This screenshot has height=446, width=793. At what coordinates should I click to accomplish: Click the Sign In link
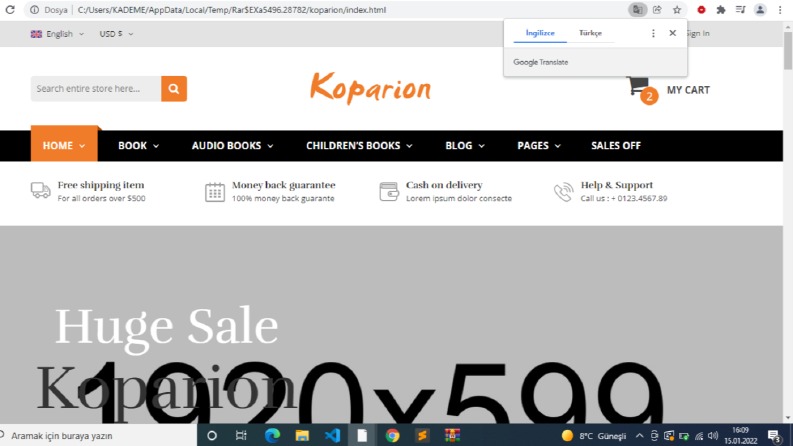tap(698, 33)
